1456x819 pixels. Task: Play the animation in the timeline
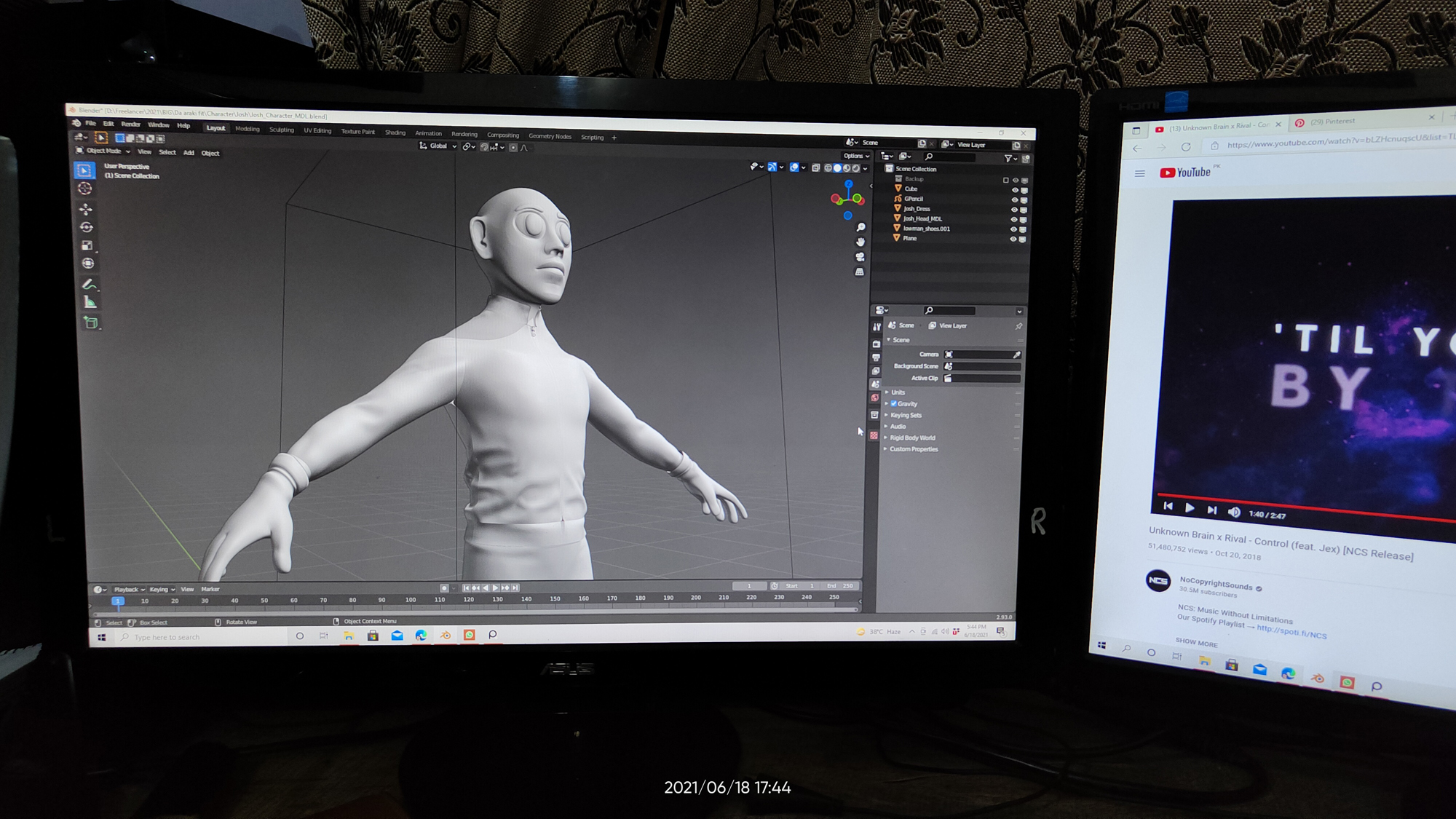click(x=495, y=588)
